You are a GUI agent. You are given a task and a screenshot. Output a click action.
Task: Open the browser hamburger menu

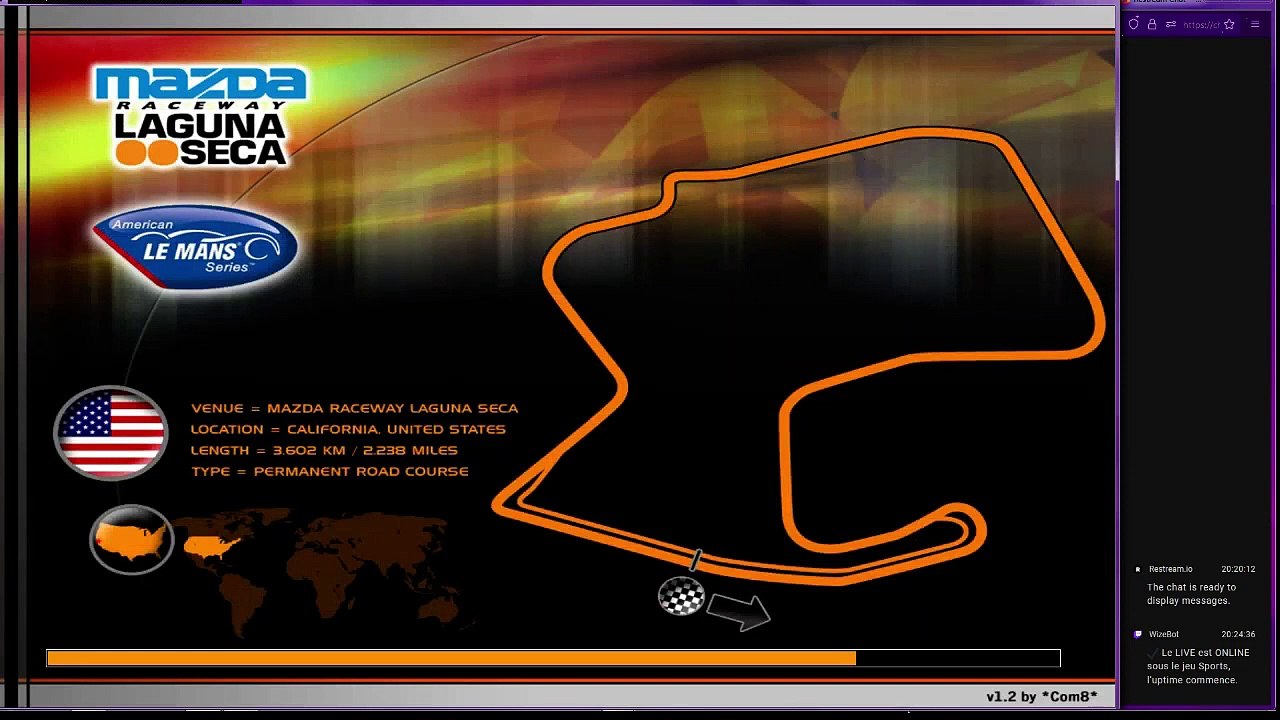(1255, 24)
